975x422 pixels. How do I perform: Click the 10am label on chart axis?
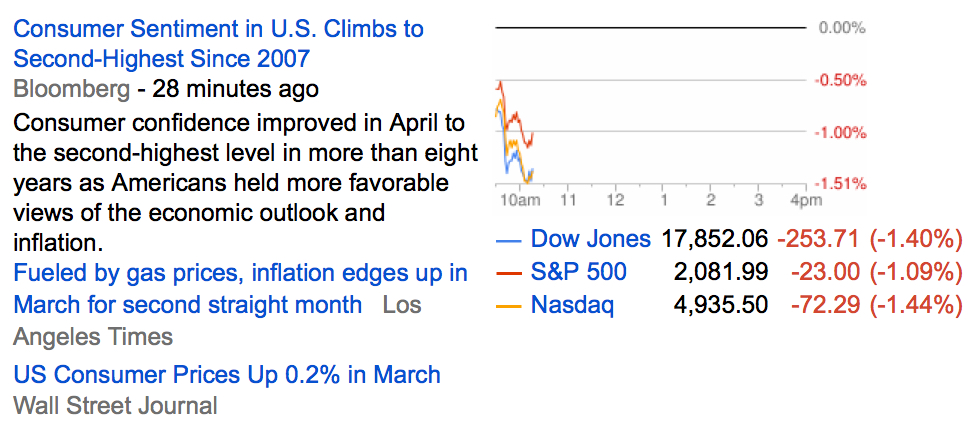(x=520, y=201)
